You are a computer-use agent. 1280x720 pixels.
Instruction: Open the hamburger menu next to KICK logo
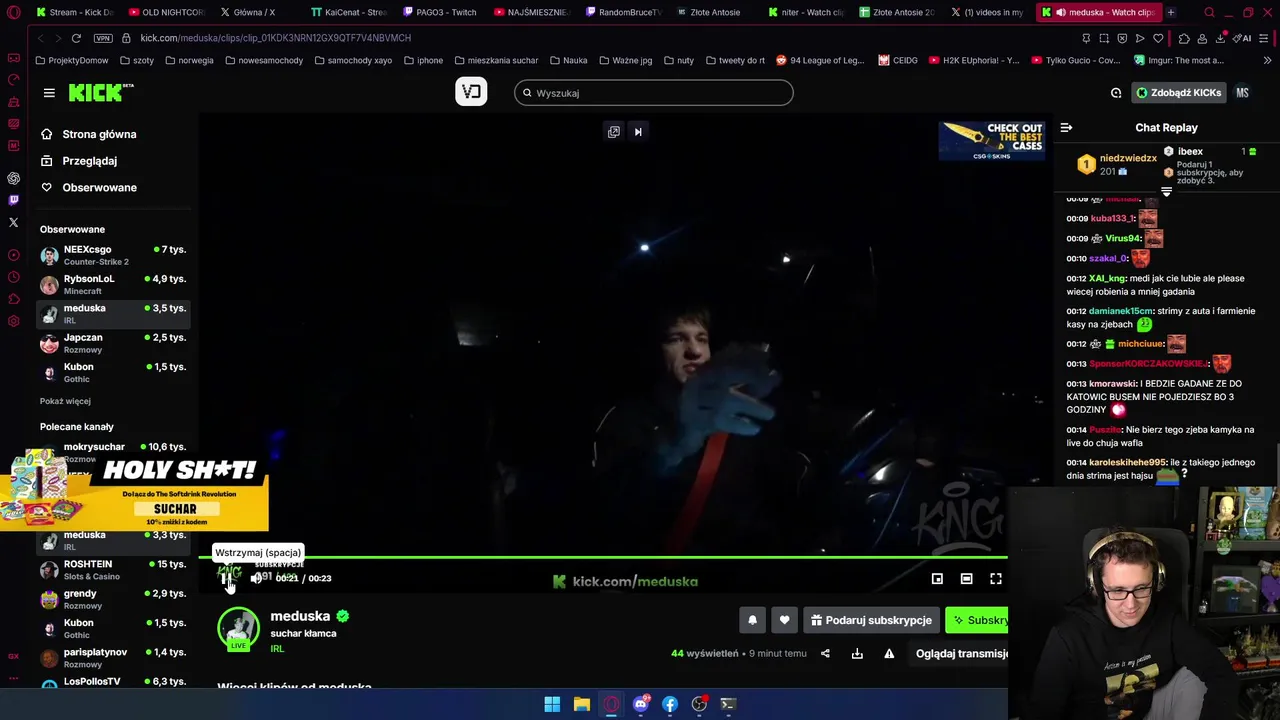[49, 93]
